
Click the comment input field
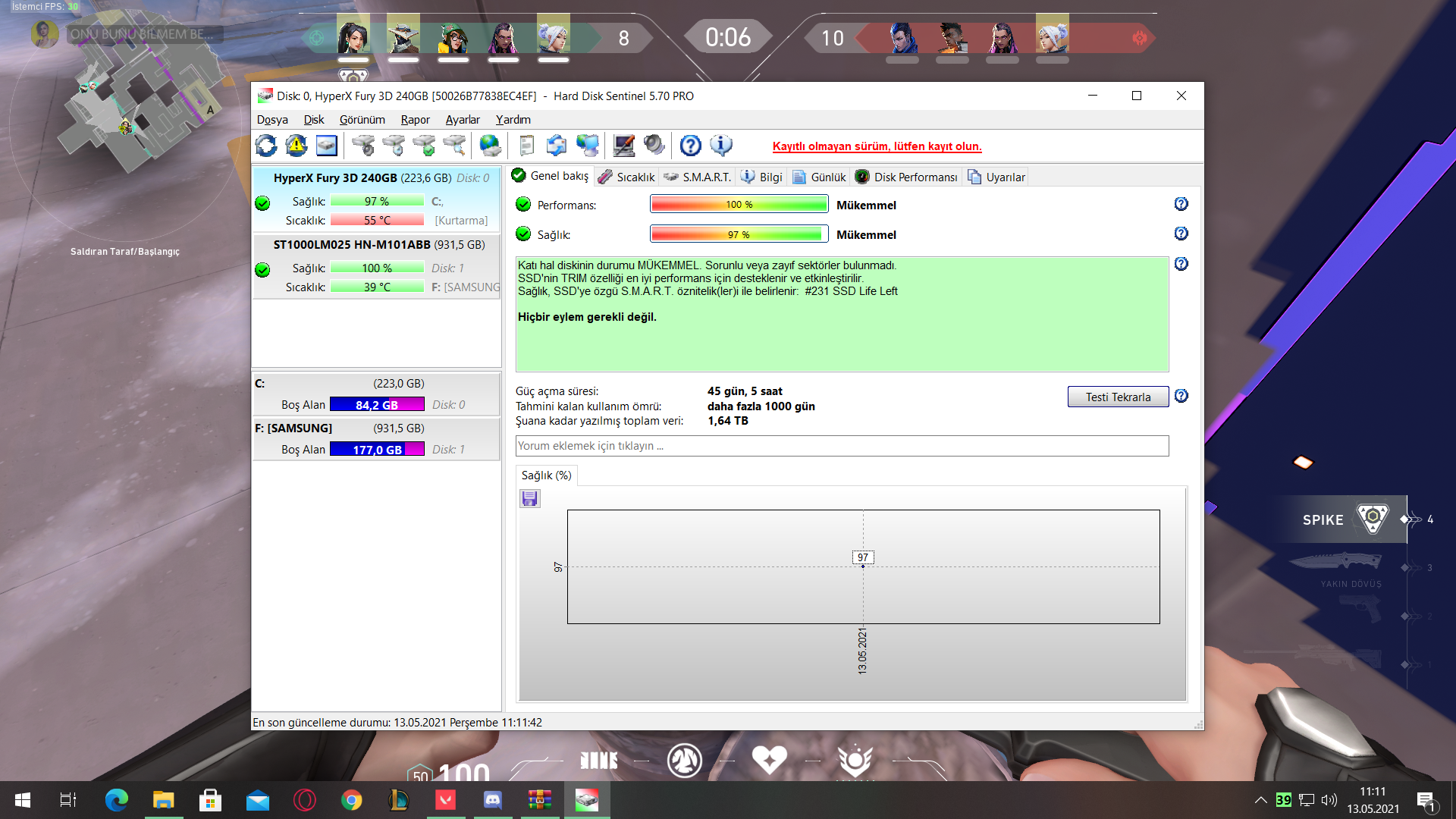[842, 446]
